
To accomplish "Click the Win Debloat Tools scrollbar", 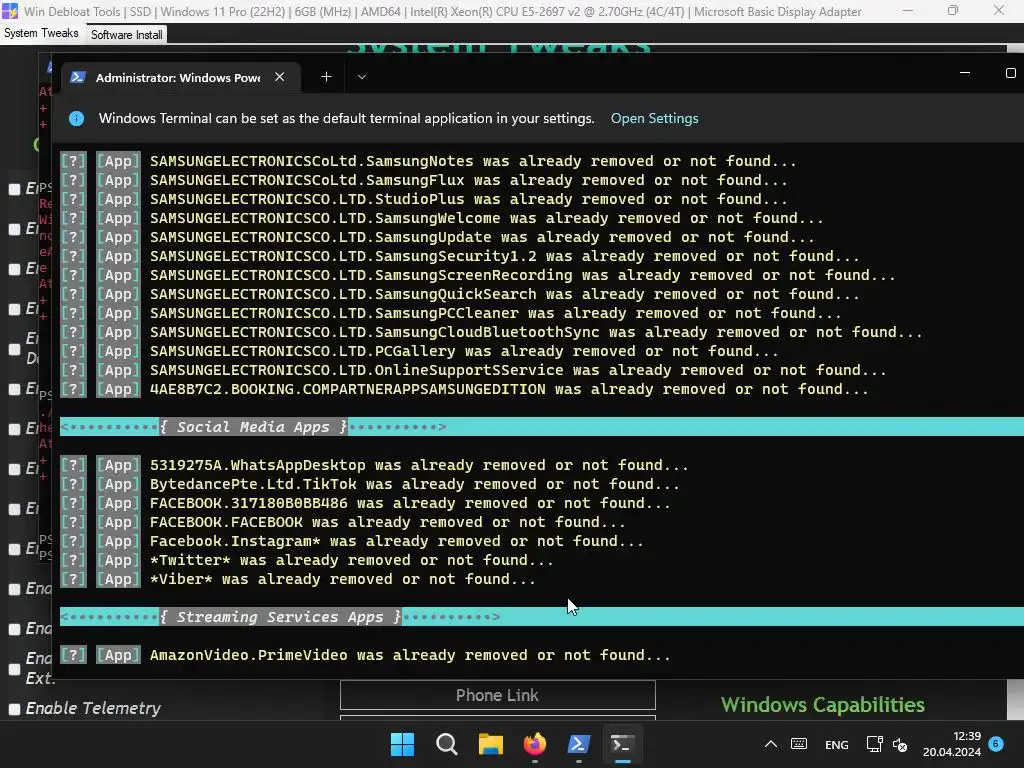I will pyautogui.click(x=1015, y=699).
